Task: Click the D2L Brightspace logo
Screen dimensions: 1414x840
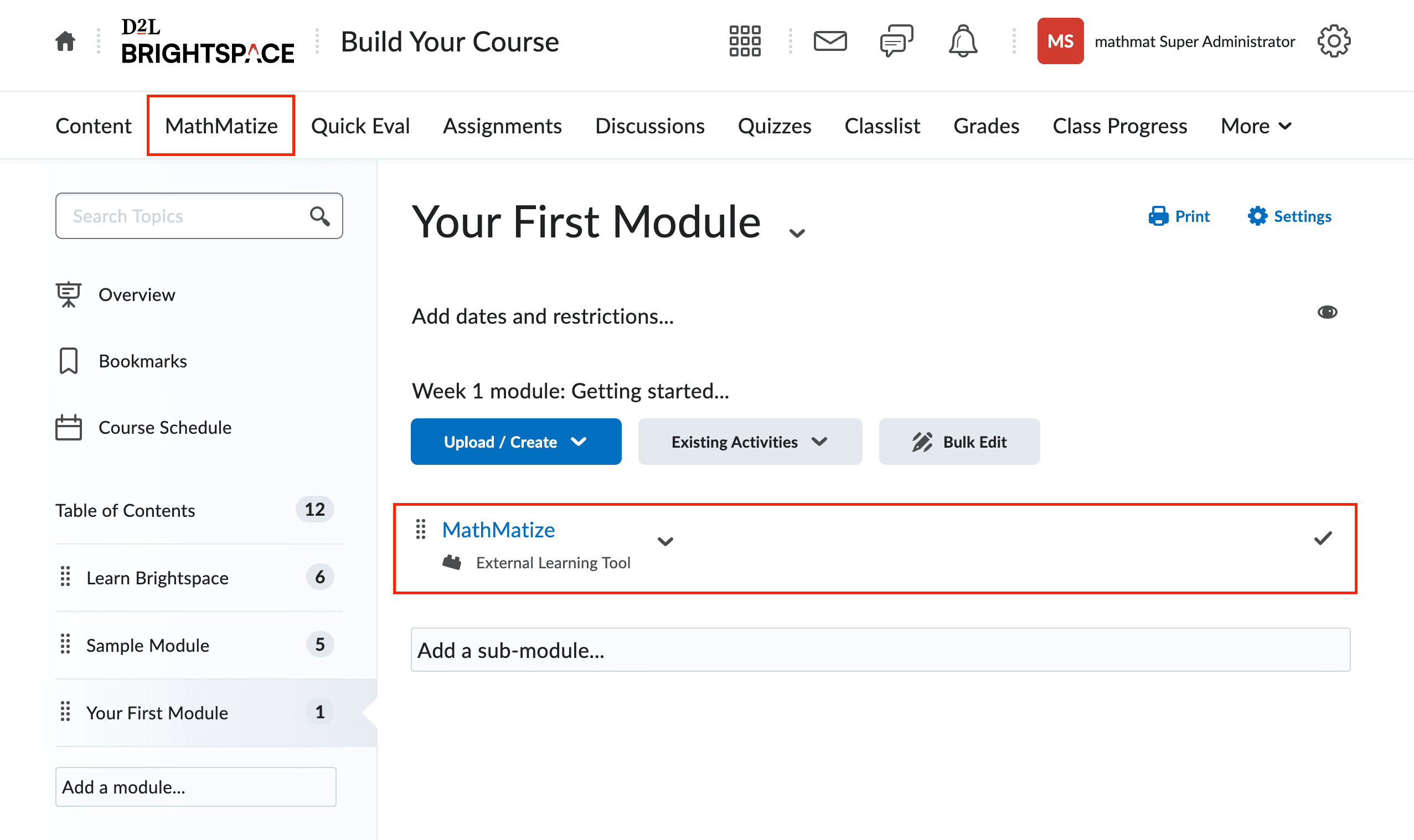Action: pyautogui.click(x=208, y=42)
